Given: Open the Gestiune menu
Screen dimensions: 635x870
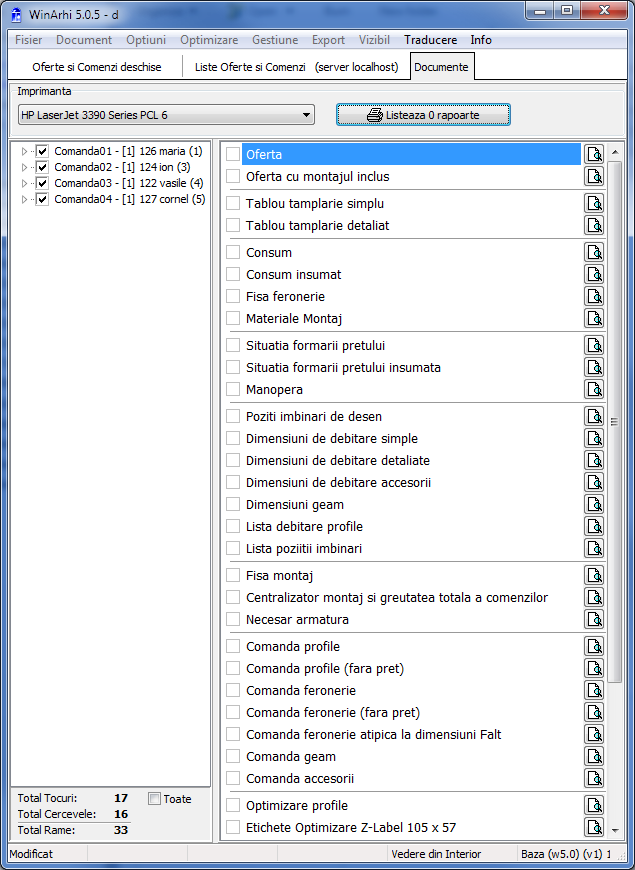Looking at the screenshot, I should point(275,40).
